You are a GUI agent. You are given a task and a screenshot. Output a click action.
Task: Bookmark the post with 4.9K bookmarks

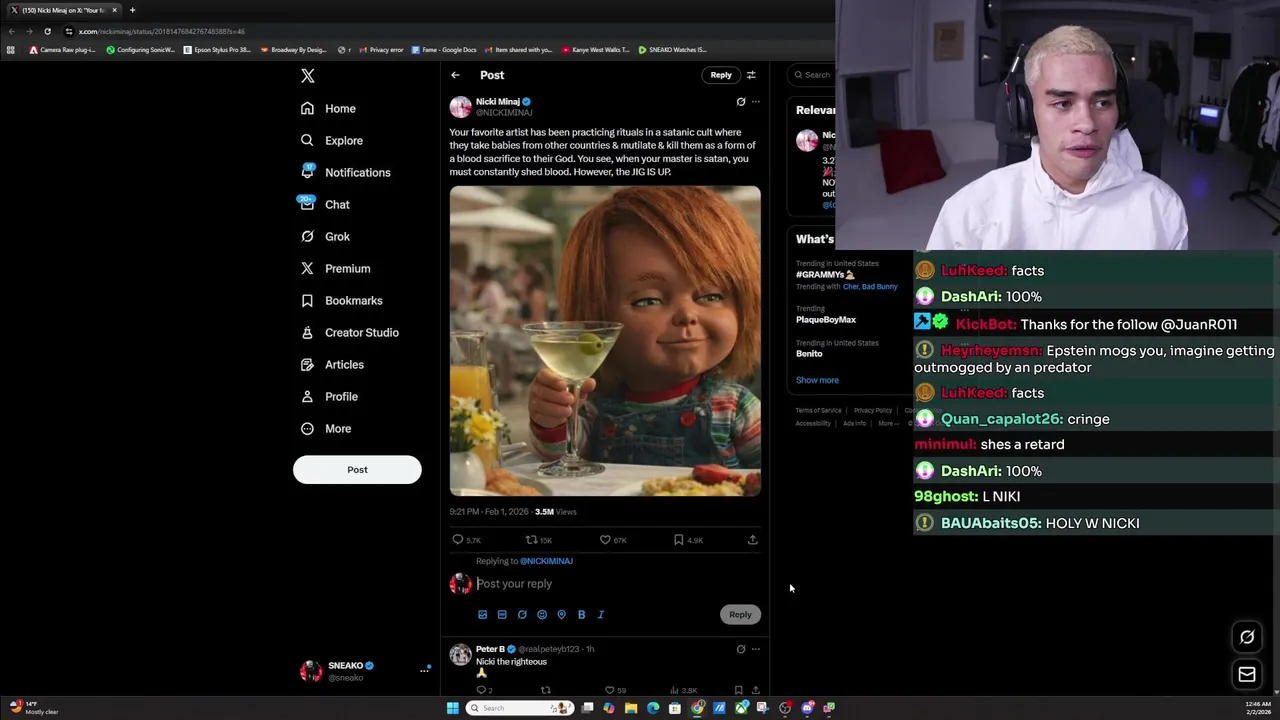(678, 540)
